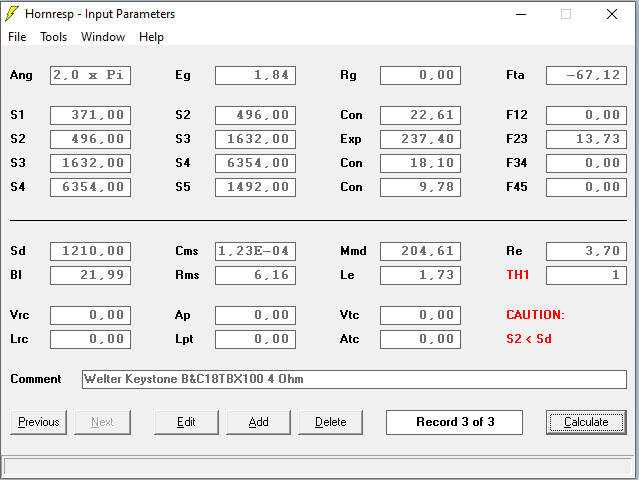The height and width of the screenshot is (482, 639).
Task: Click the Con field showing 18,10
Action: click(x=421, y=163)
